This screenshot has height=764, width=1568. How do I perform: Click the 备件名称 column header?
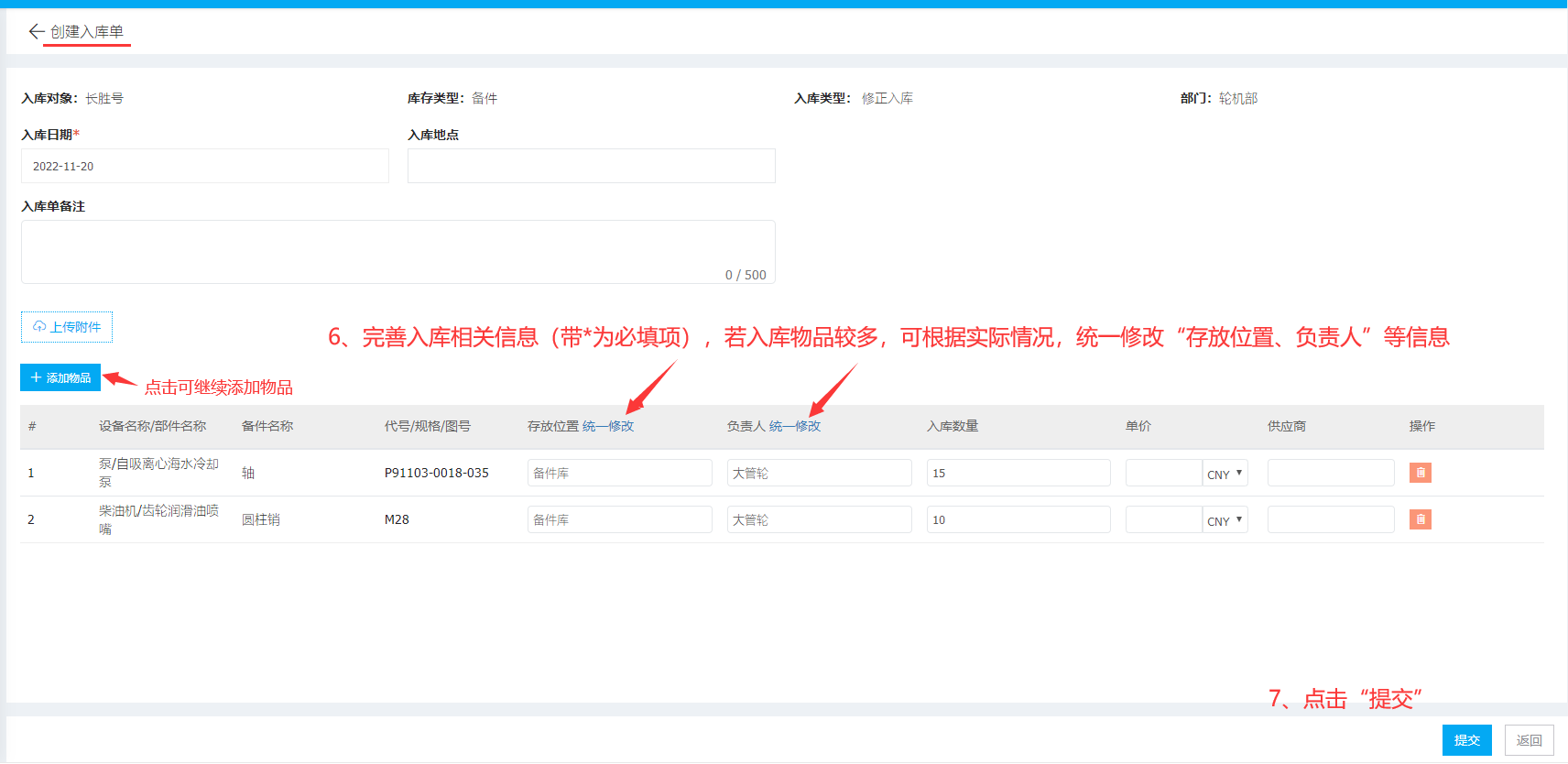click(x=267, y=426)
